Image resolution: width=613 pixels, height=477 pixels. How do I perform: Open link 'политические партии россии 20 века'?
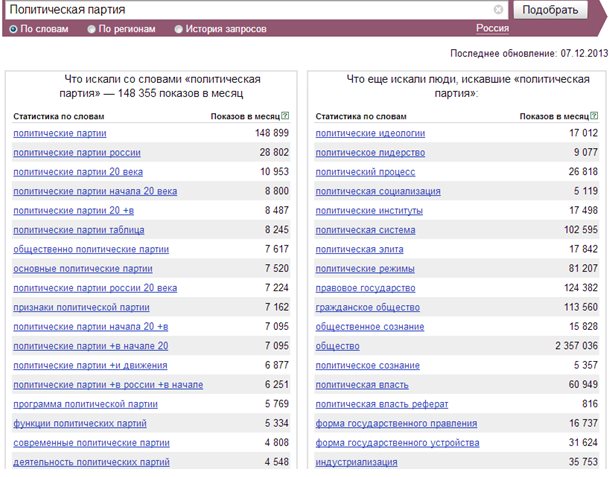click(x=95, y=288)
